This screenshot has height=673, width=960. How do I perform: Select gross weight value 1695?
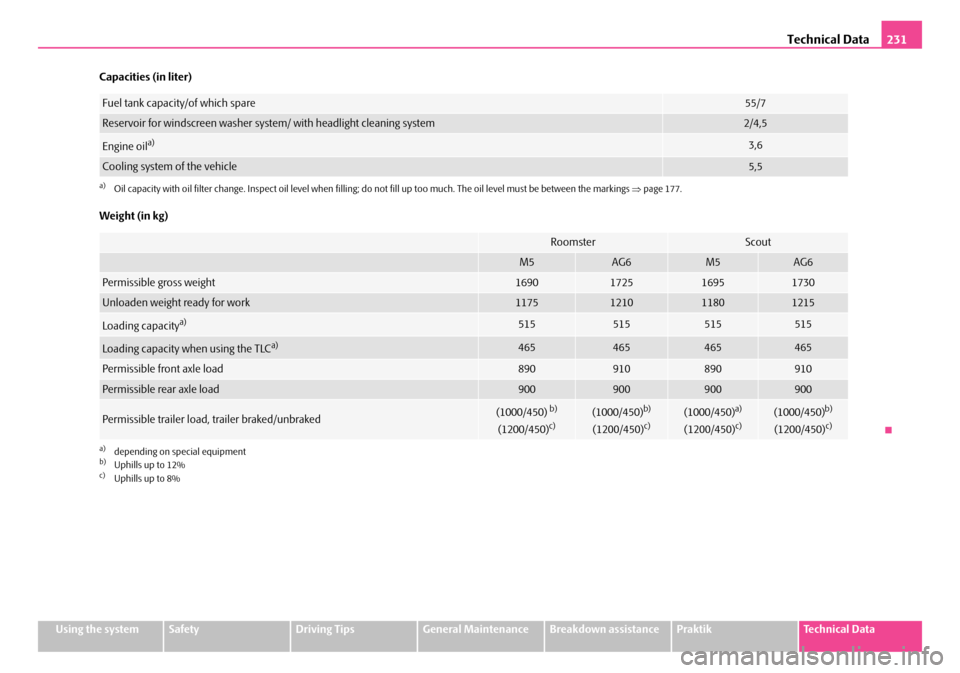coord(713,282)
